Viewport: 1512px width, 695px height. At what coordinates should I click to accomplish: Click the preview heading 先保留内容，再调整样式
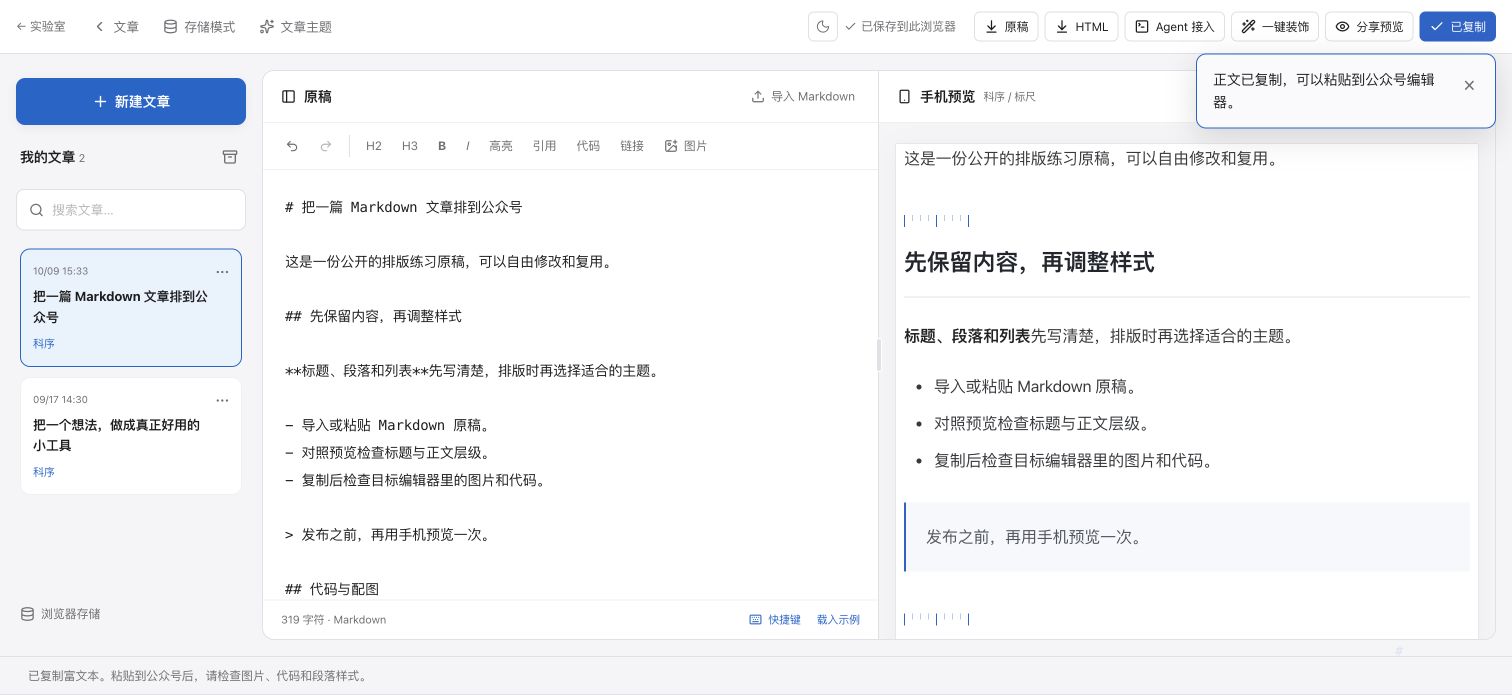pyautogui.click(x=1029, y=262)
